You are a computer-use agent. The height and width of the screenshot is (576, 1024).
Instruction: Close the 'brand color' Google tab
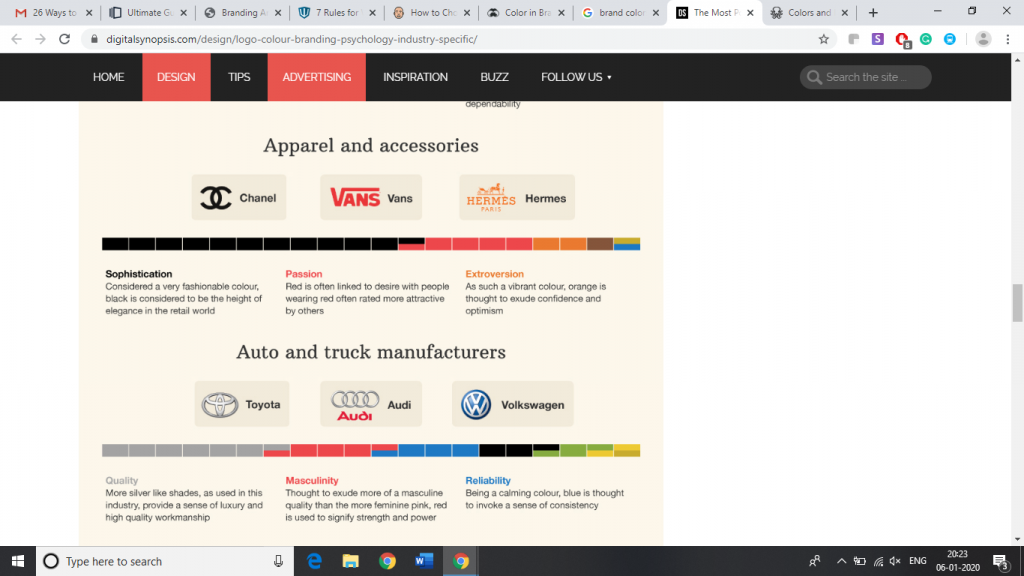656,12
